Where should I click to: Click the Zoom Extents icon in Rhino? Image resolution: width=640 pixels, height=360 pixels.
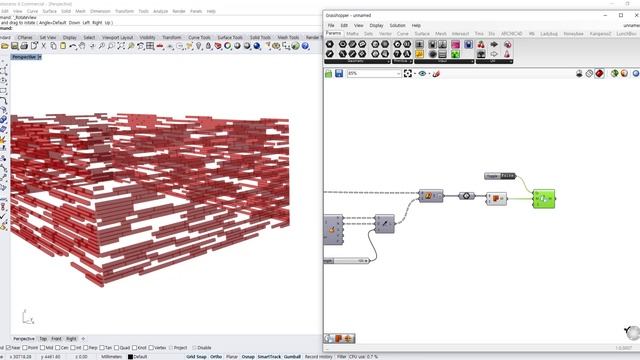point(121,46)
